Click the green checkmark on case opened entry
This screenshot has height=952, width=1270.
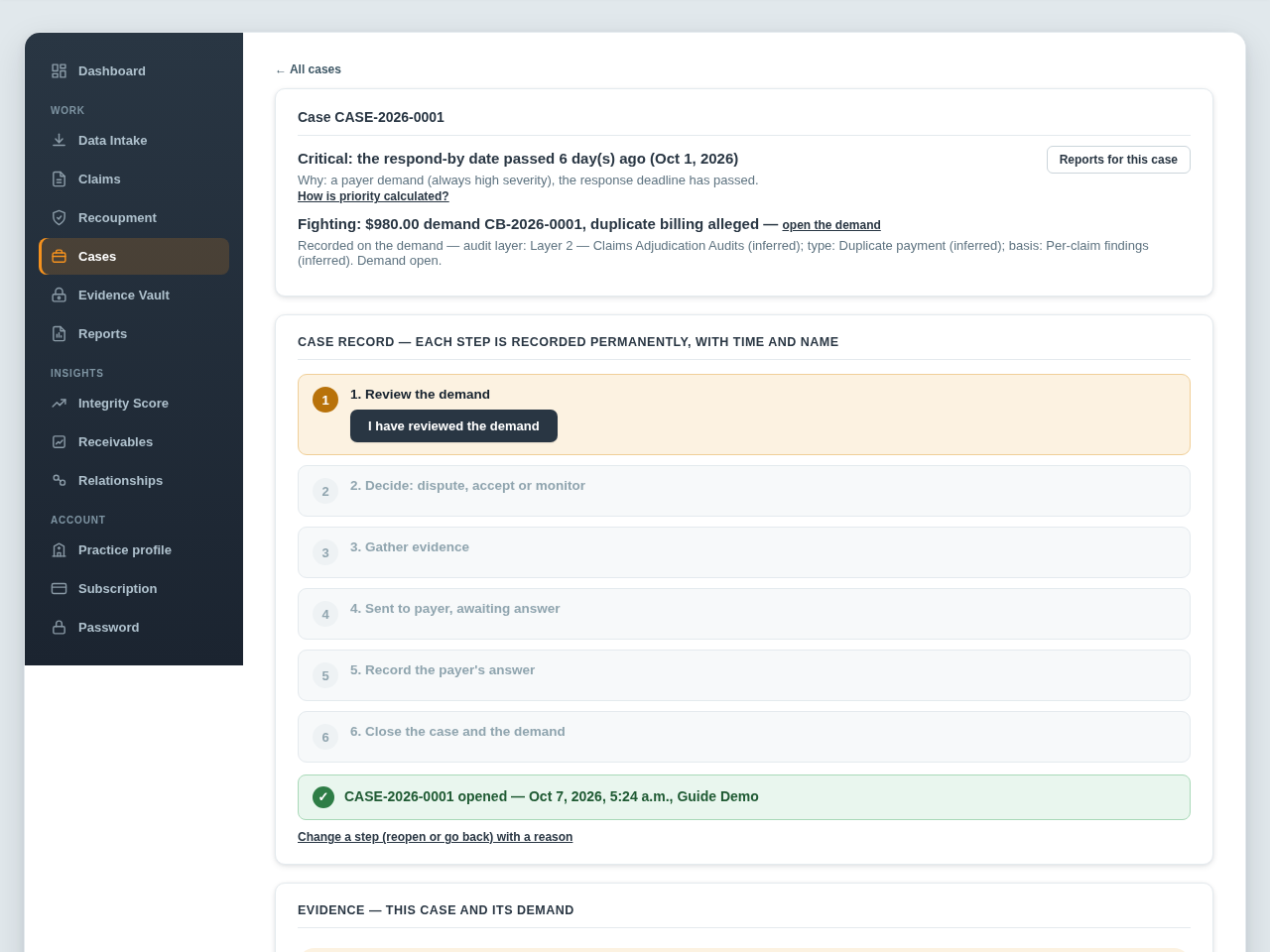pos(323,797)
